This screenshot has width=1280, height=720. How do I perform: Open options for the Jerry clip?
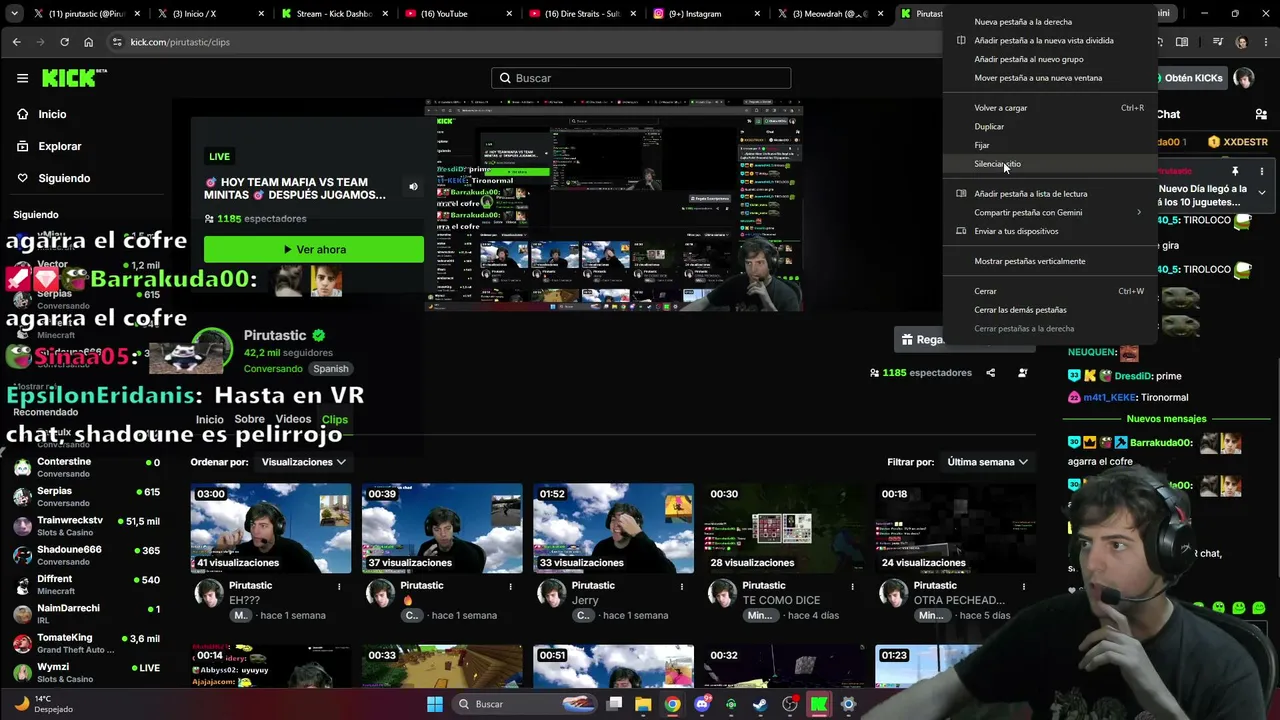681,586
